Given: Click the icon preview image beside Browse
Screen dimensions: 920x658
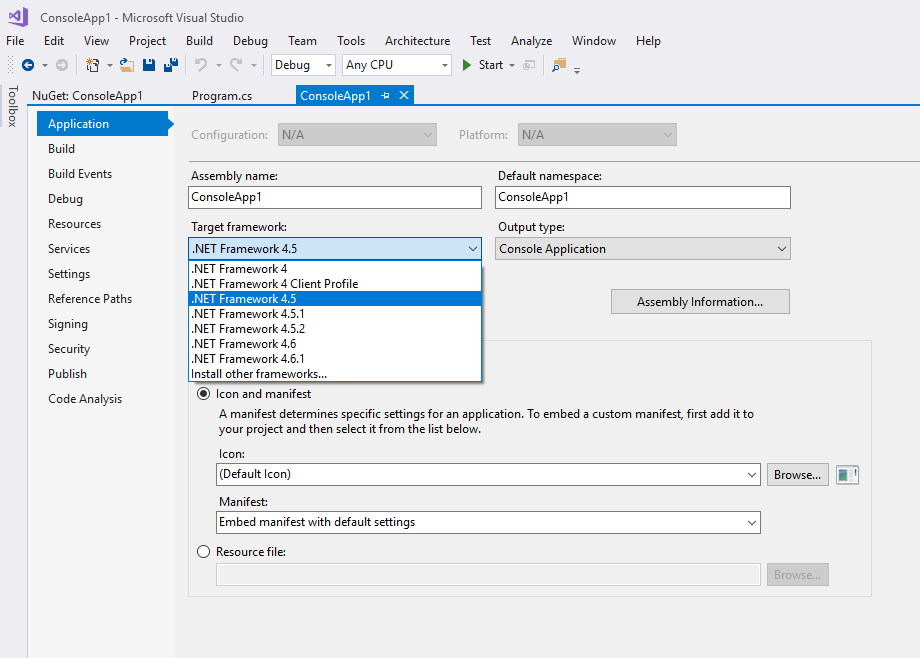Looking at the screenshot, I should (x=847, y=474).
